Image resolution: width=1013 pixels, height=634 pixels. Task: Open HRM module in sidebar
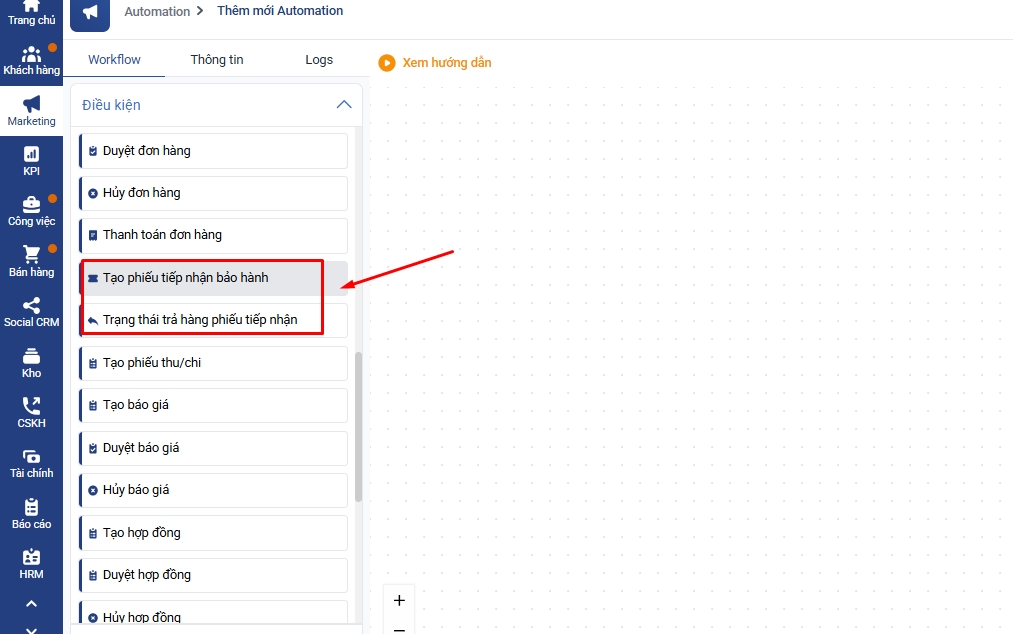pos(31,564)
